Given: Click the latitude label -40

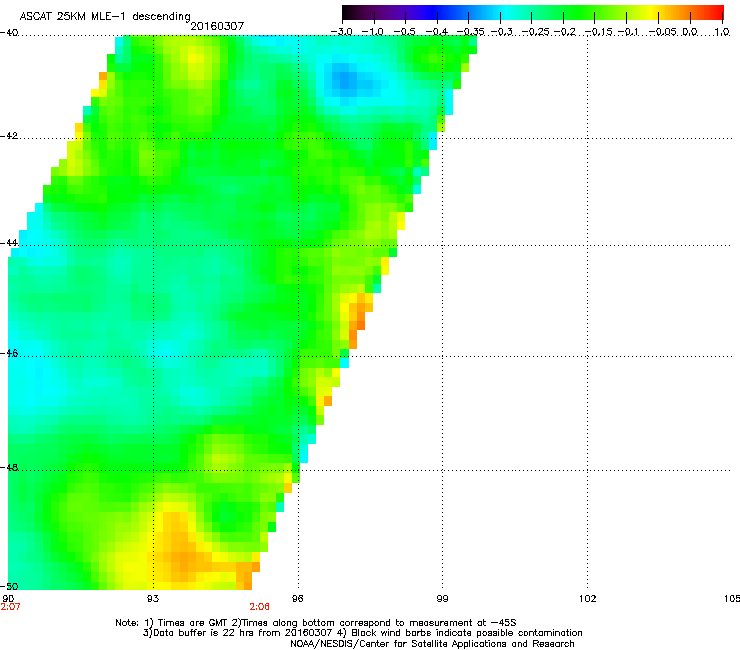Looking at the screenshot, I should point(9,33).
